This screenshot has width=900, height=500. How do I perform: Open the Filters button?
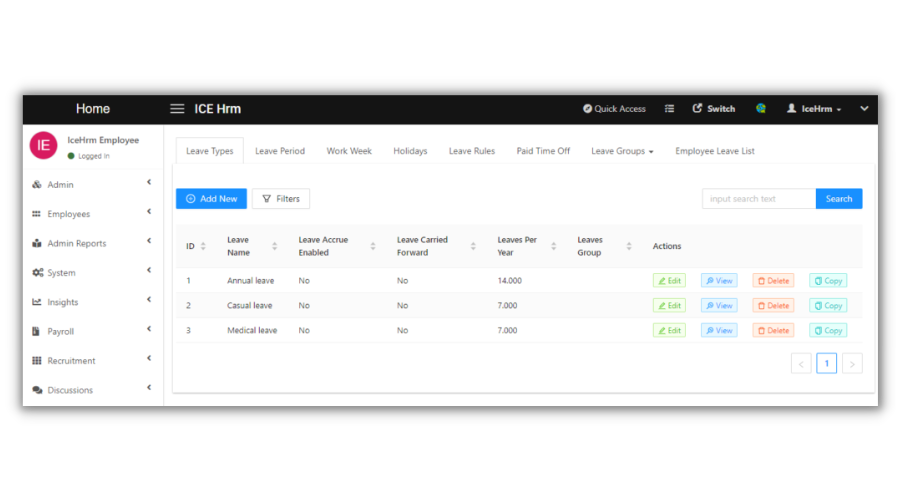click(280, 199)
